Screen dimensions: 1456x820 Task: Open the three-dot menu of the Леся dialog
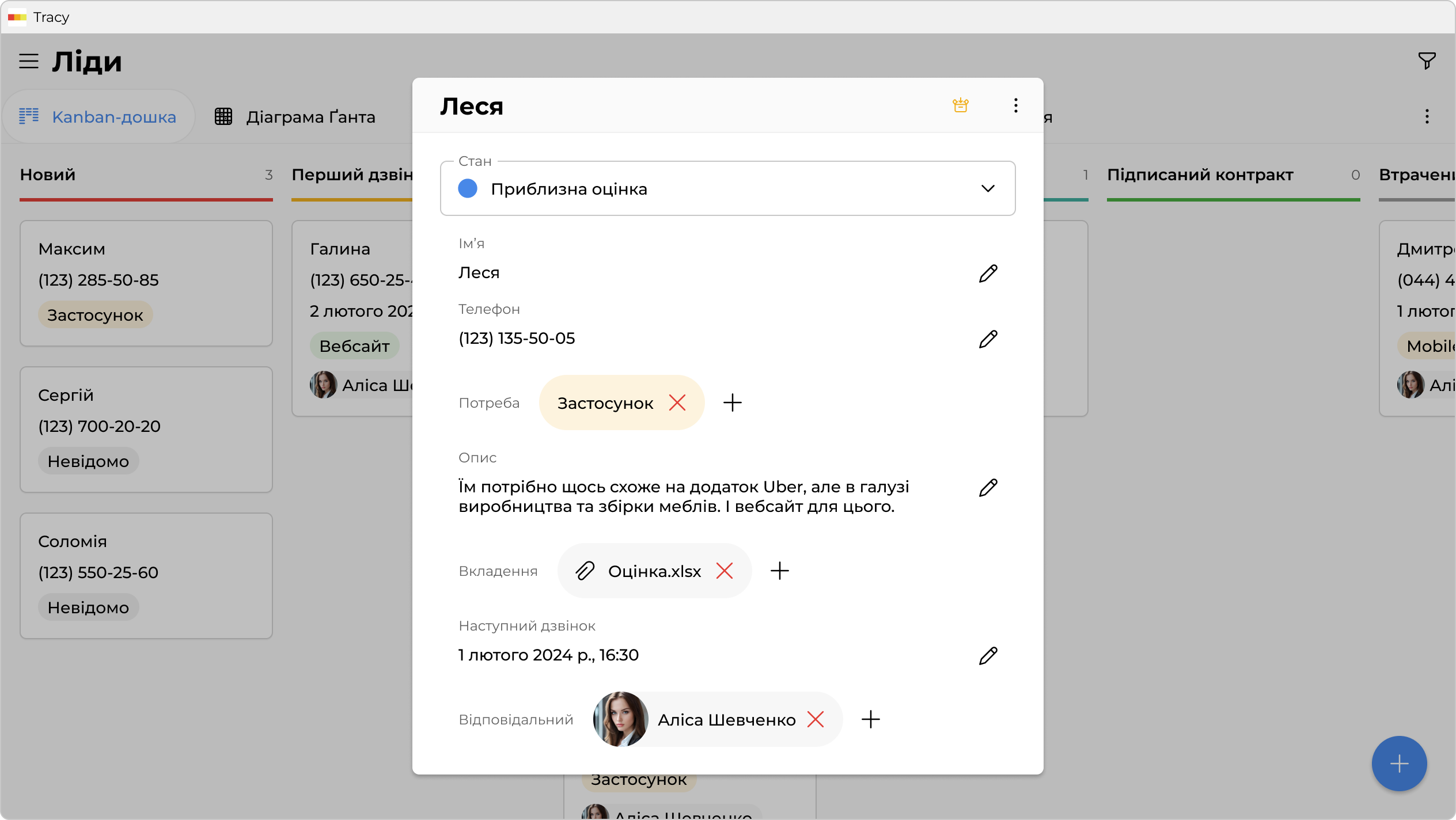click(1015, 105)
